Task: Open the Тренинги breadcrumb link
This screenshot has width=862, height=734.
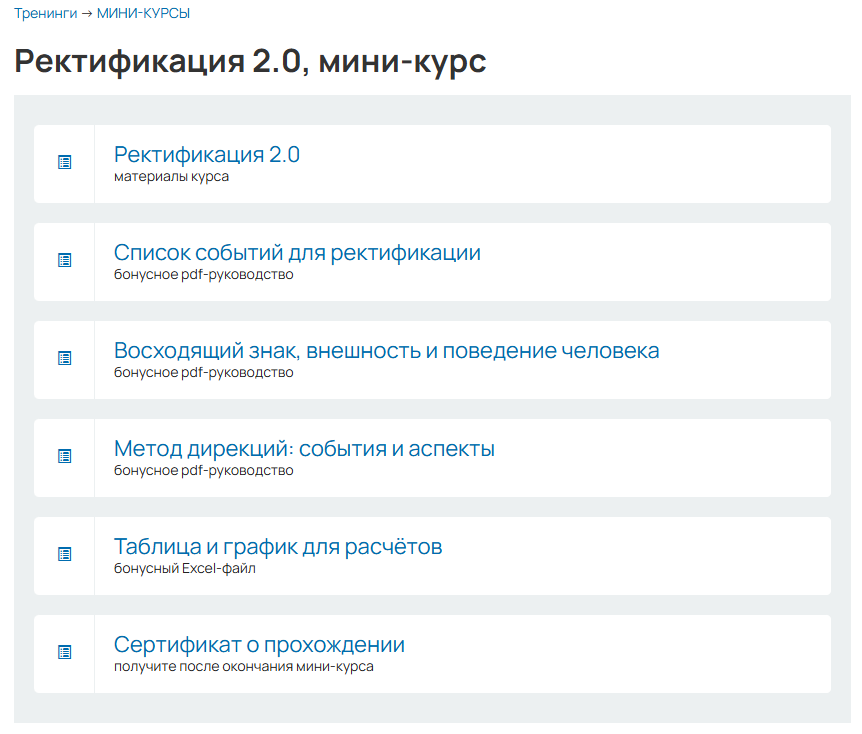Action: [x=45, y=14]
